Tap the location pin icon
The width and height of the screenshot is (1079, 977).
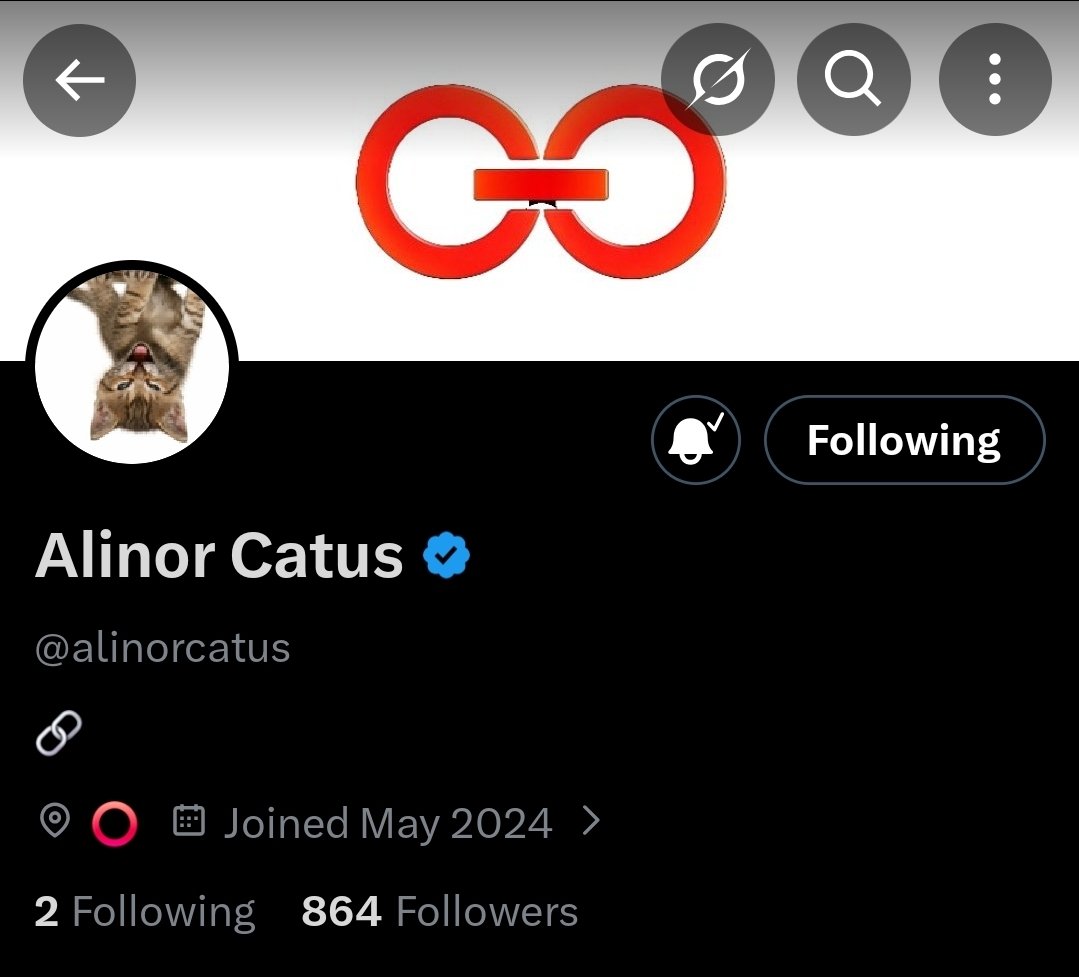54,822
